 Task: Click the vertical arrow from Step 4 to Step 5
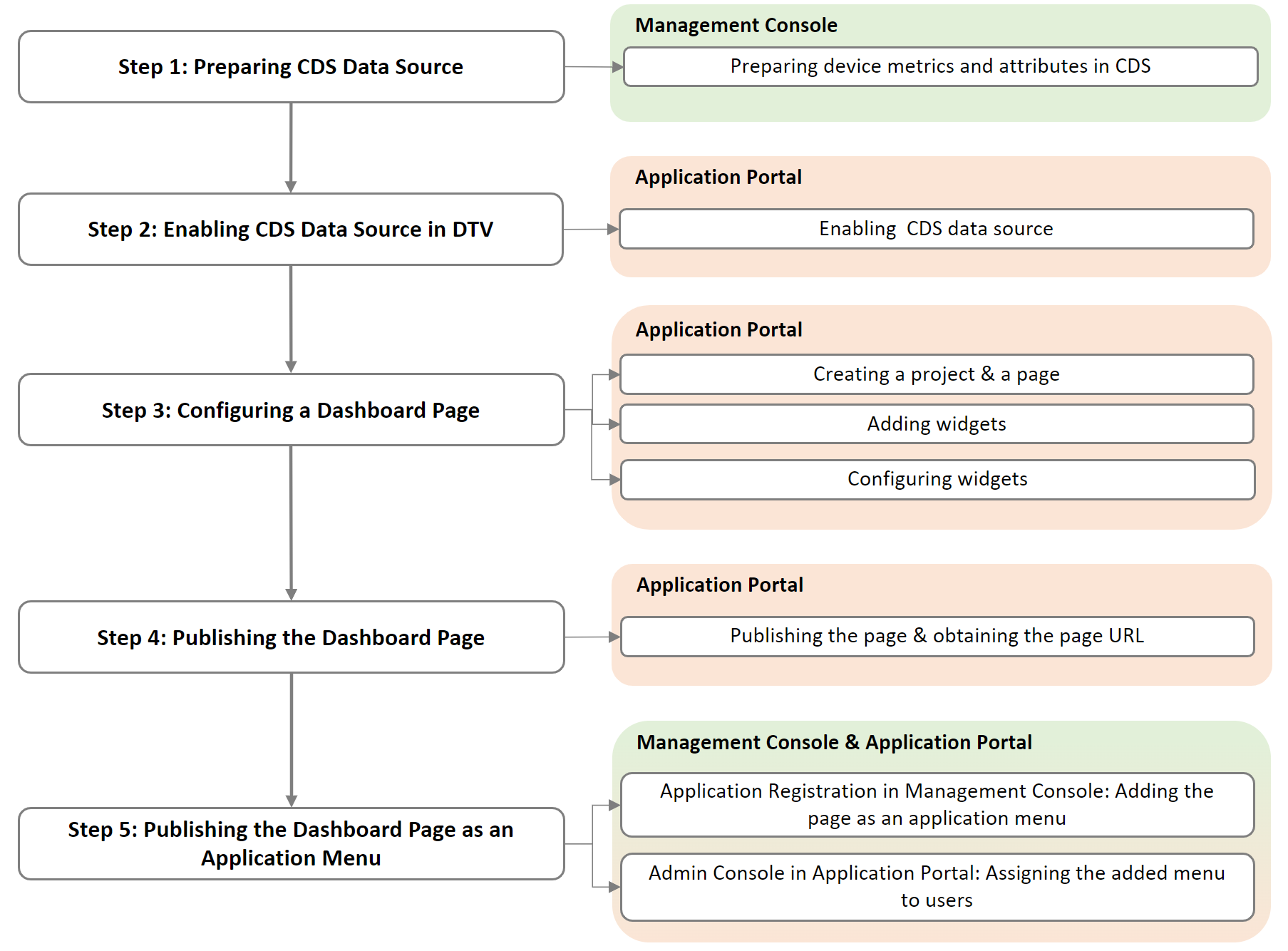291,739
